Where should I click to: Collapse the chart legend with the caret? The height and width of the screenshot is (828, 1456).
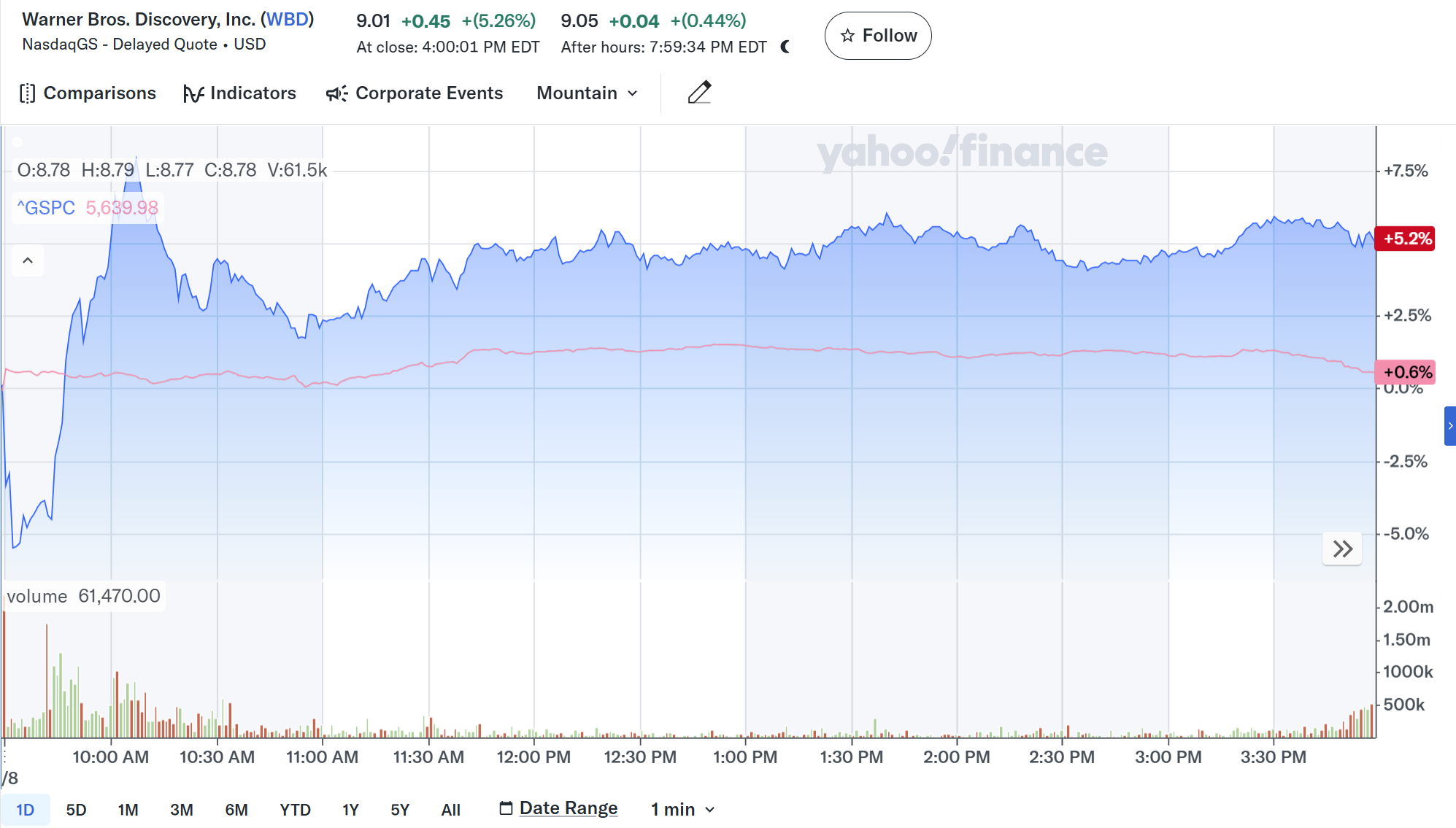coord(28,260)
